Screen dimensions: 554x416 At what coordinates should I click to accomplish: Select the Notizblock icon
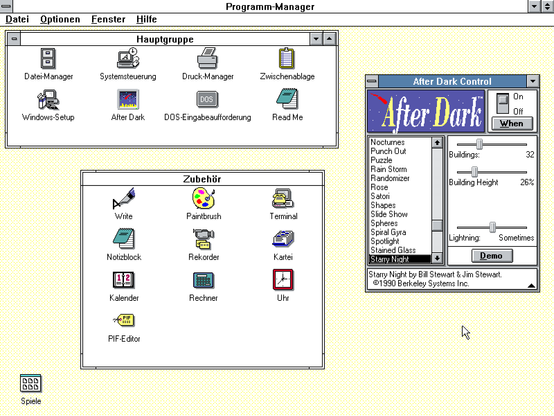coord(124,239)
